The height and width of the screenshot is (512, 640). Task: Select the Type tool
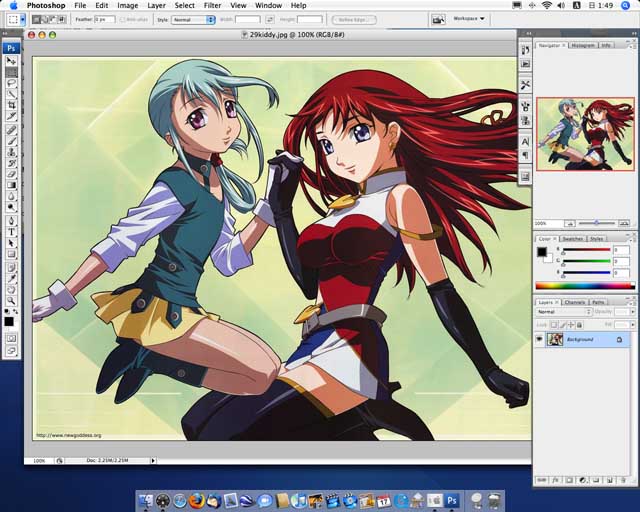(x=11, y=232)
